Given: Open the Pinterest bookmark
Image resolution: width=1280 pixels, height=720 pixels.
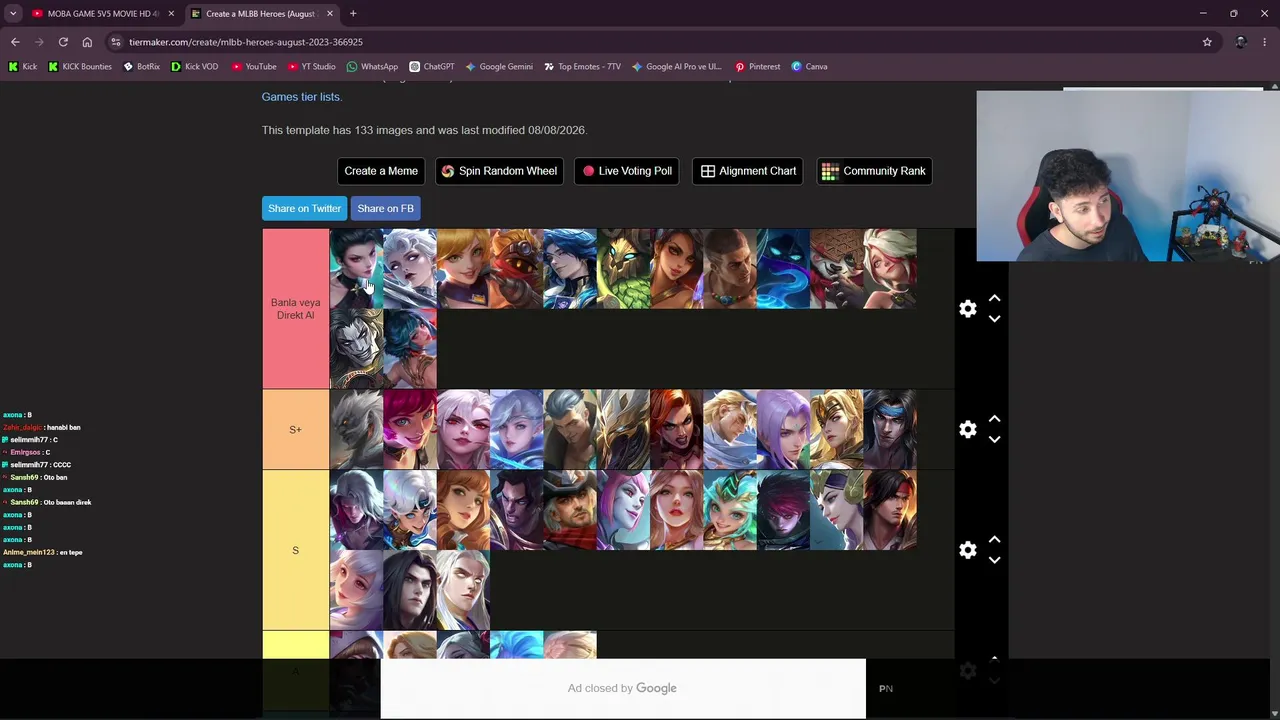Looking at the screenshot, I should click(x=757, y=67).
